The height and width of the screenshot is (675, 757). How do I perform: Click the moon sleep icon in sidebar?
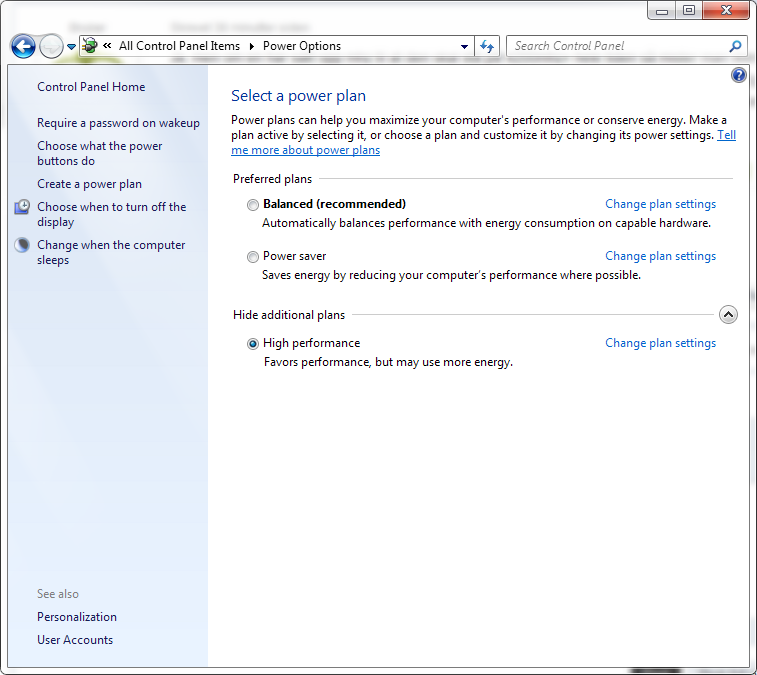[22, 245]
